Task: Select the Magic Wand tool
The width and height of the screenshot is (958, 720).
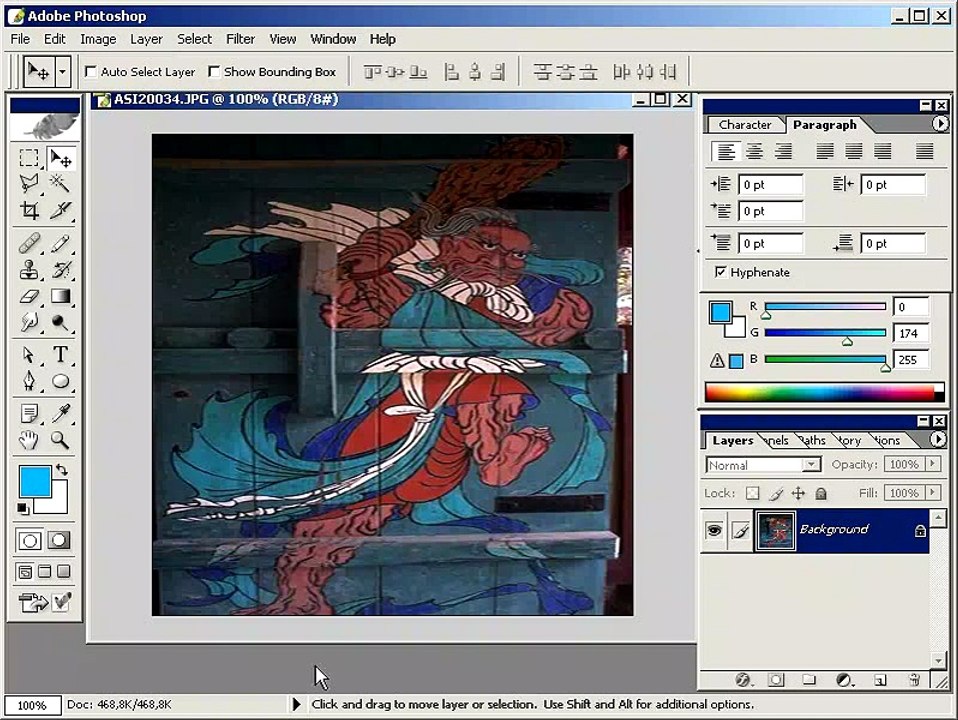Action: pyautogui.click(x=60, y=183)
